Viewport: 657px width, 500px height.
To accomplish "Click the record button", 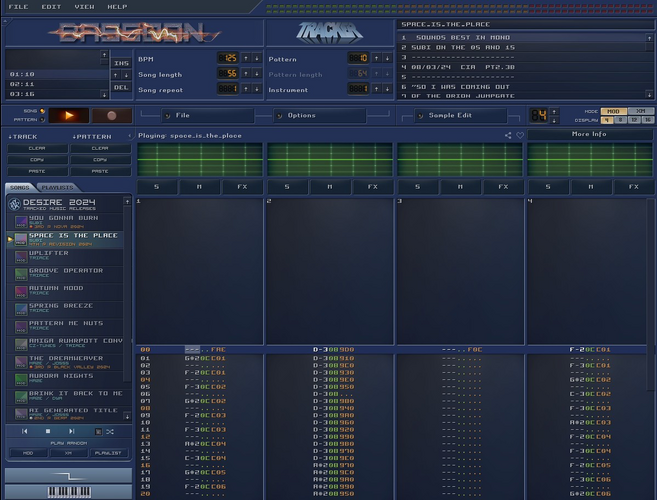I will pyautogui.click(x=112, y=116).
